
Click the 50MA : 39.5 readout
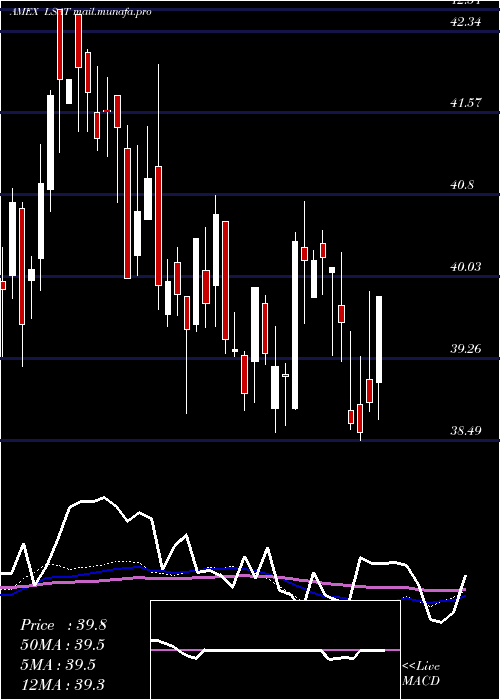click(x=63, y=645)
